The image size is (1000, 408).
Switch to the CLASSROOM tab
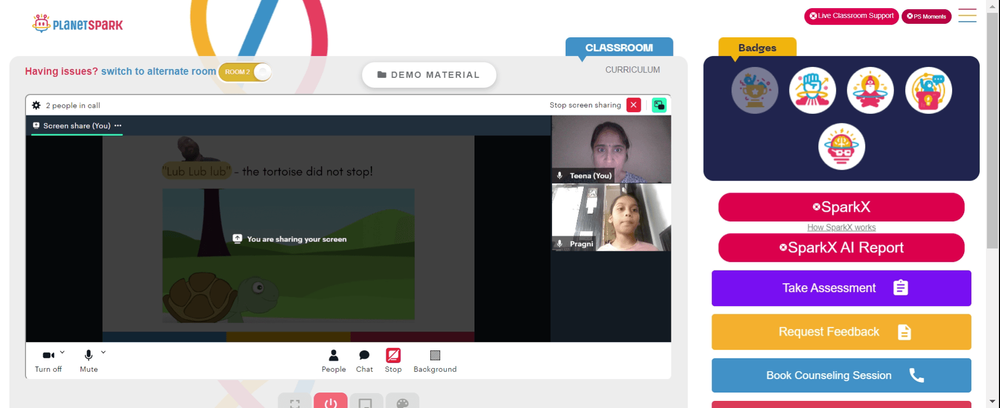coord(619,48)
